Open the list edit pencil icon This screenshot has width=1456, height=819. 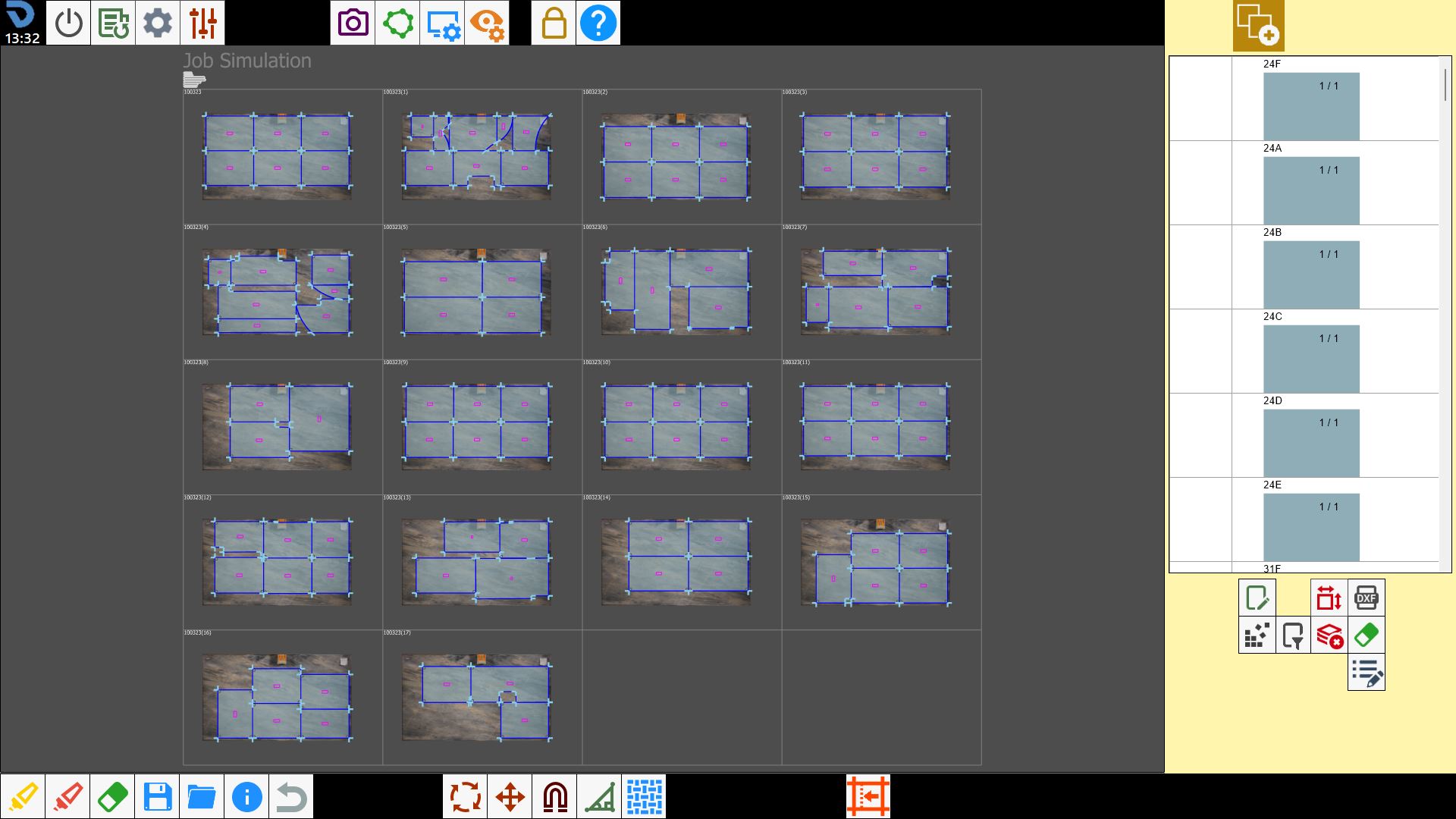click(x=1367, y=672)
